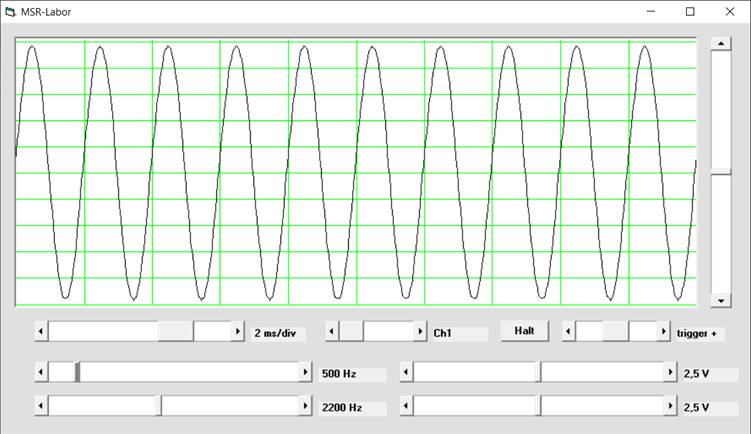This screenshot has width=751, height=434.
Task: Click left arrow of the 2200 Hz slider
Action: (x=41, y=406)
